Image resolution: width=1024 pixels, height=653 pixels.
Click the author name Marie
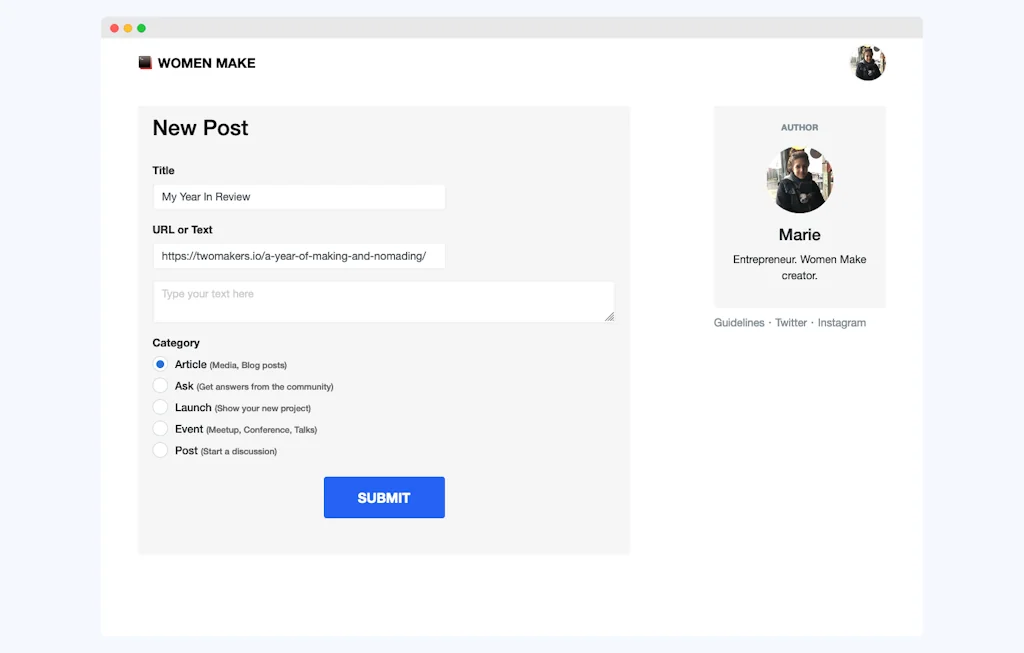[799, 235]
